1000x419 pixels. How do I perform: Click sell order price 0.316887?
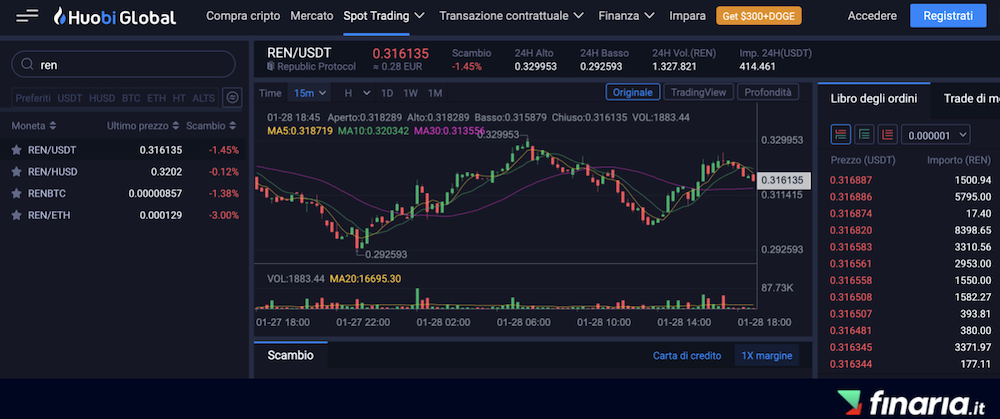[851, 180]
